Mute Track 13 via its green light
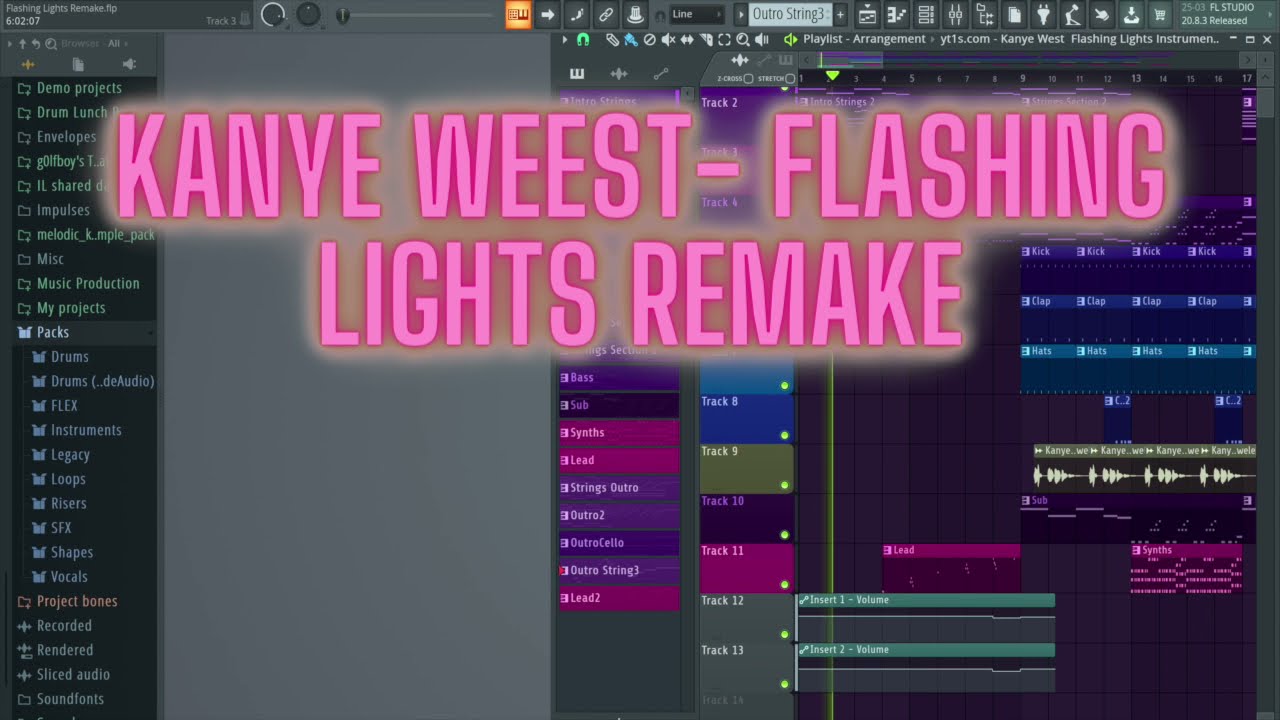 785,684
